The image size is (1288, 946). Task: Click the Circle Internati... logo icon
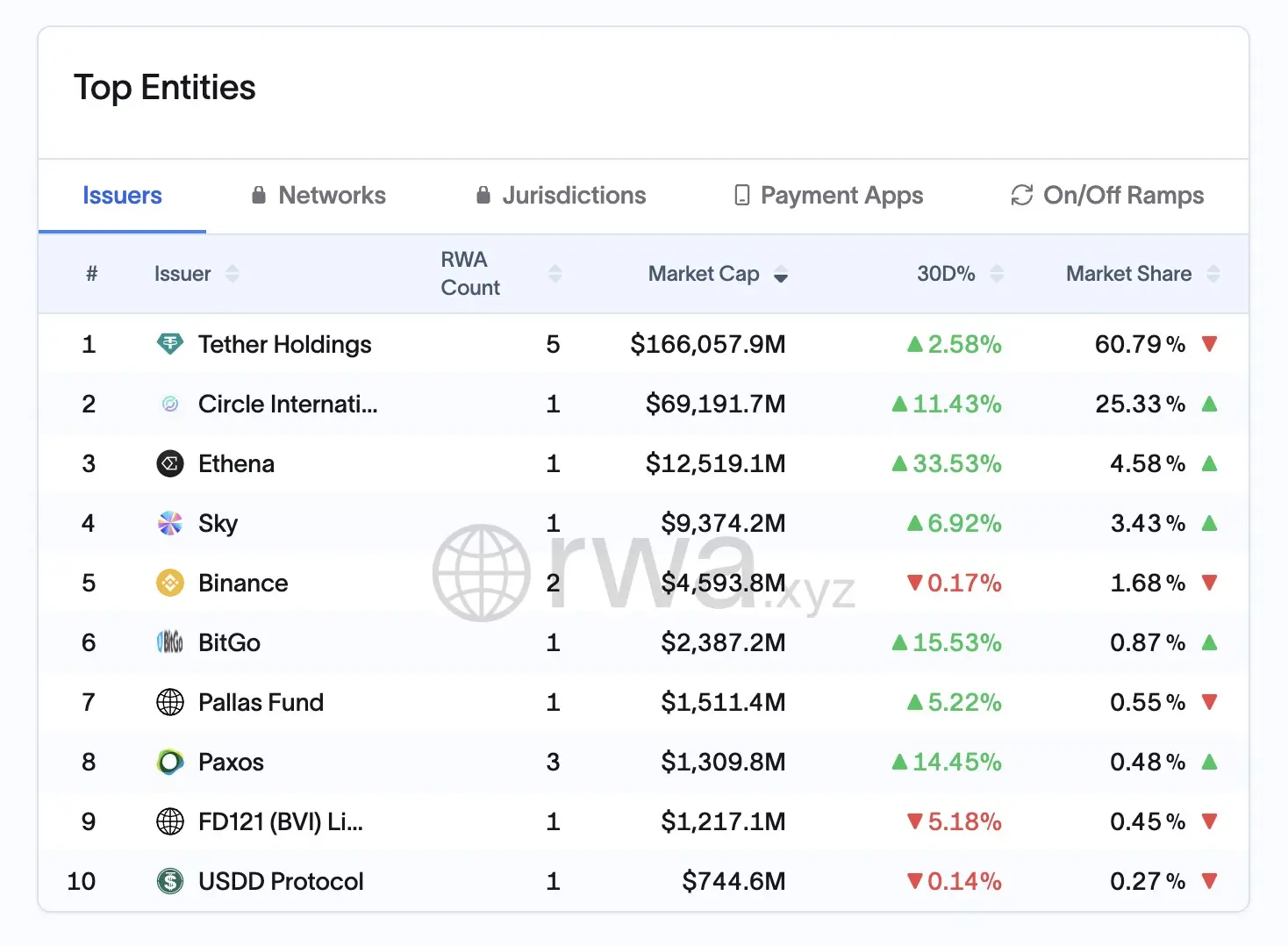click(x=170, y=404)
